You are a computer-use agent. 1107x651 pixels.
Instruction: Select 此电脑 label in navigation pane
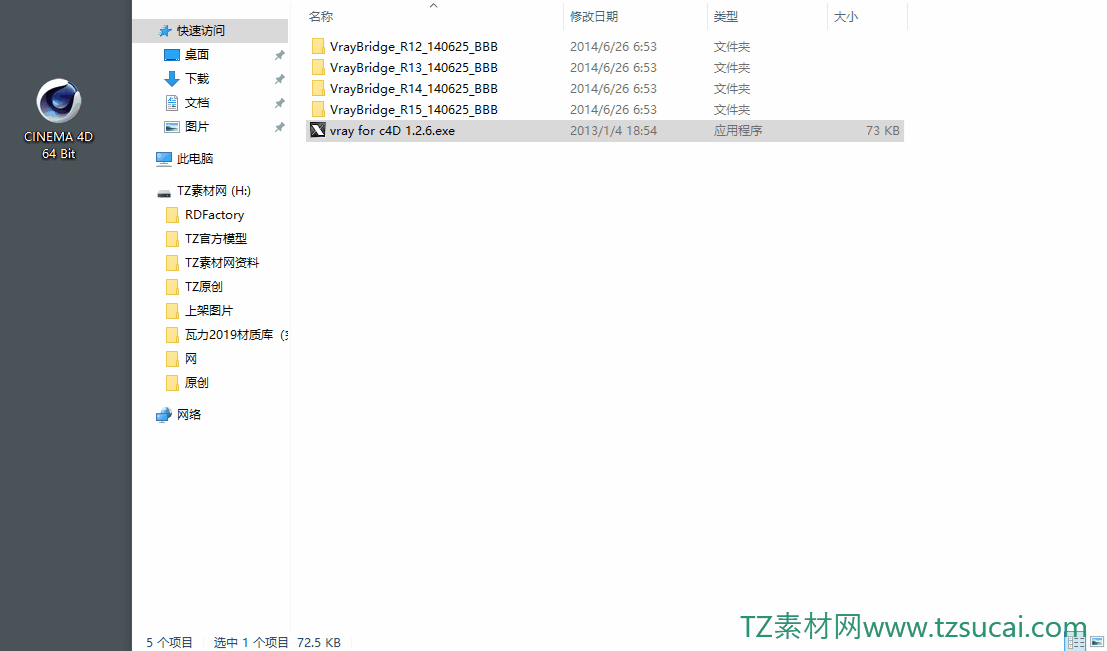pos(195,159)
